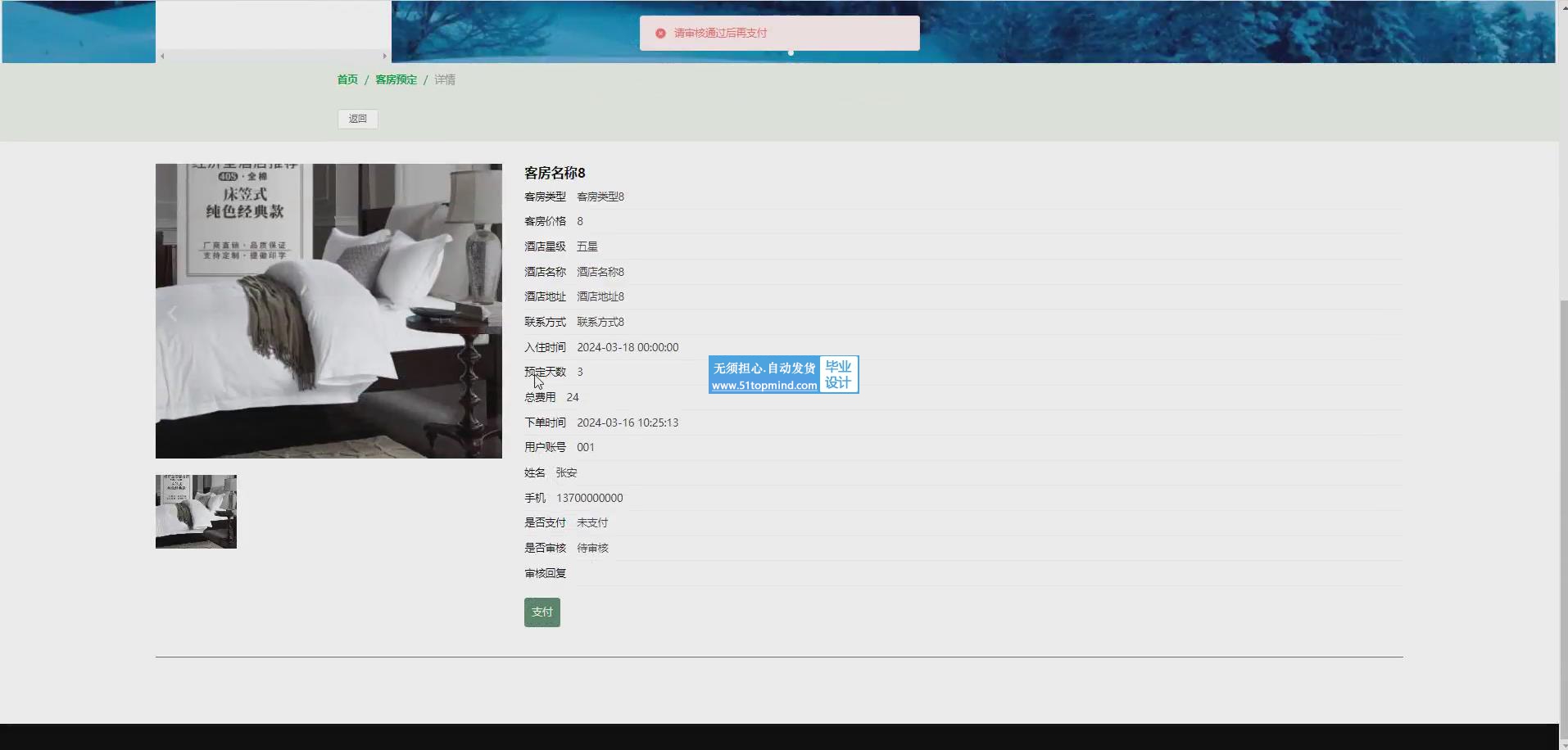This screenshot has width=1568, height=750.
Task: Click the left arrow of the horizontal scrollbar
Action: point(162,56)
